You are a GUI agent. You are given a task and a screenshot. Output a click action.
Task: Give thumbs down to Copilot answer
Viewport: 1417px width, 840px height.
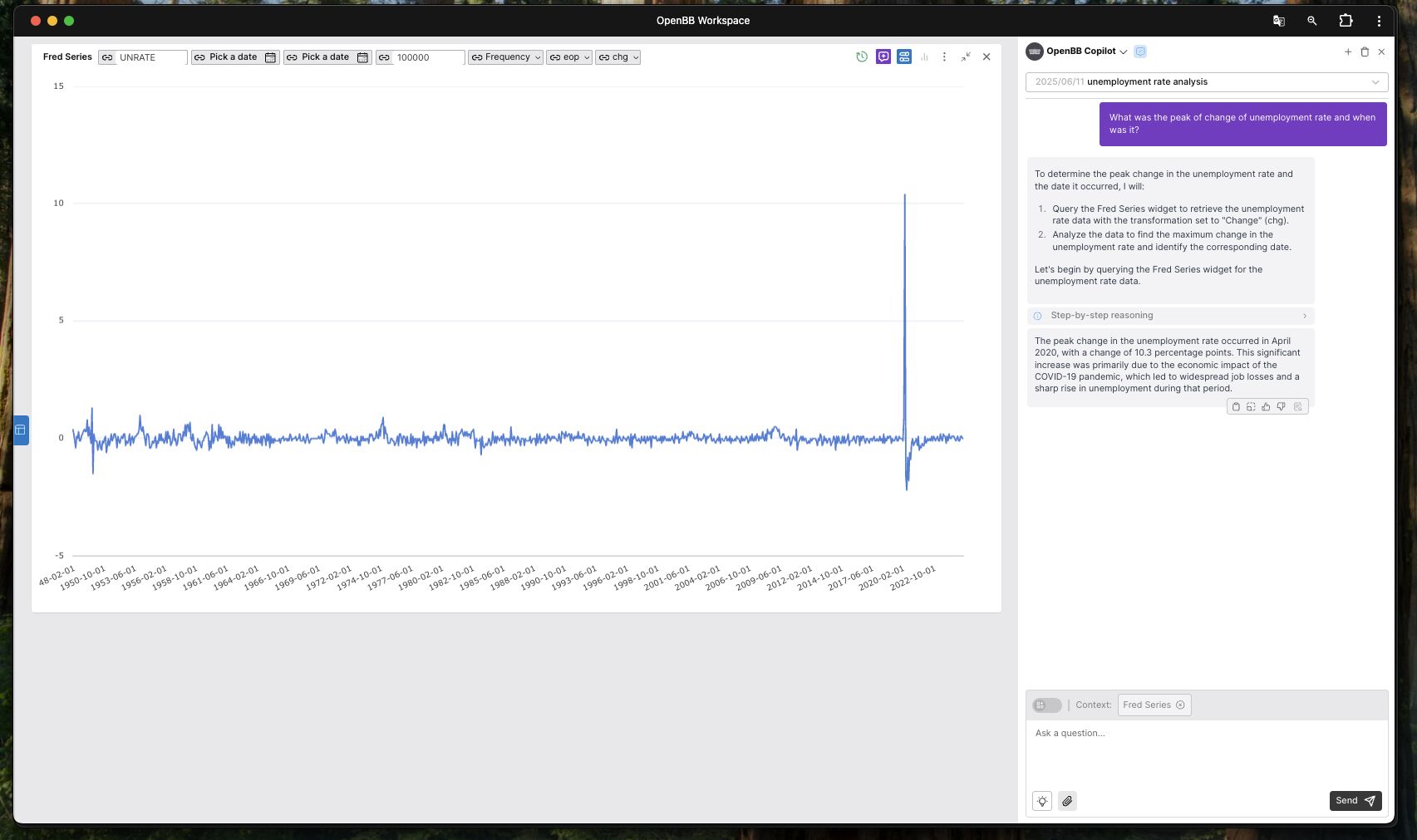pyautogui.click(x=1282, y=406)
